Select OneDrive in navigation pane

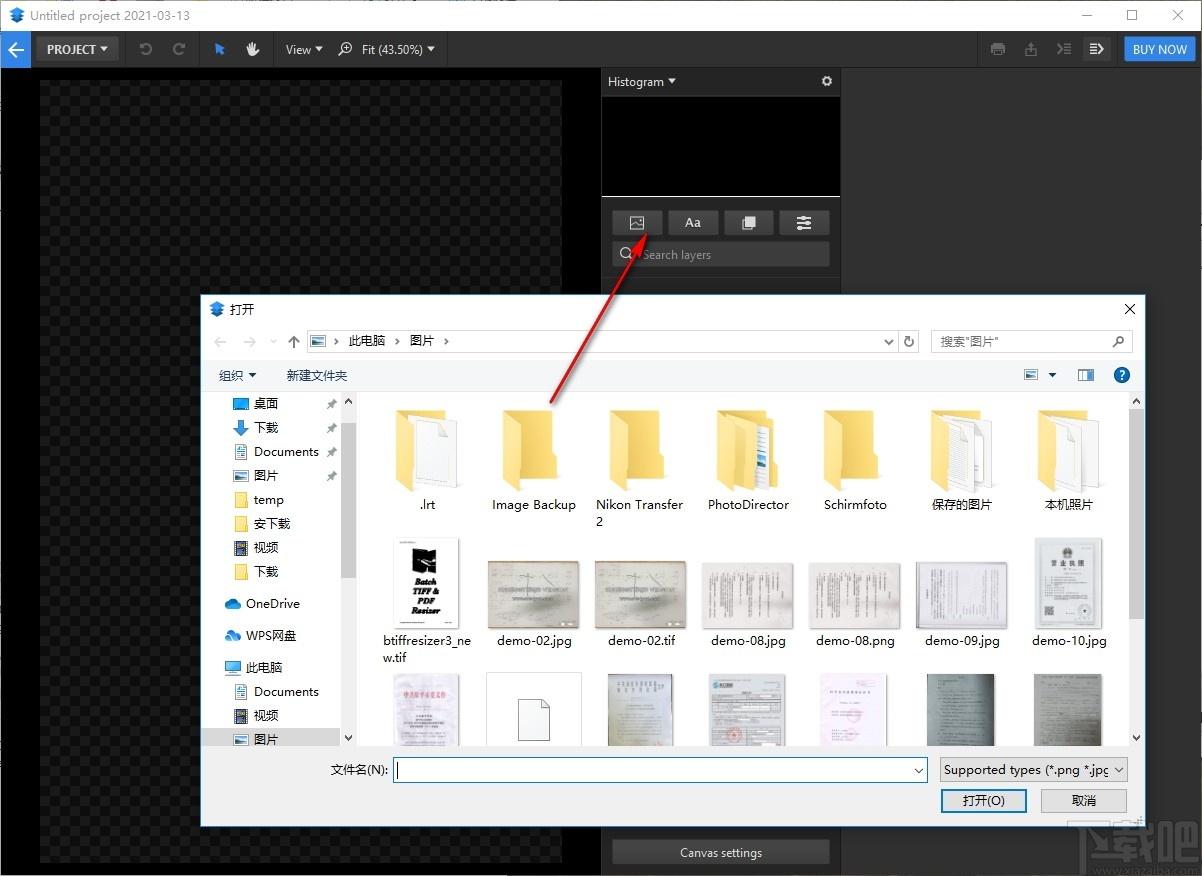272,604
